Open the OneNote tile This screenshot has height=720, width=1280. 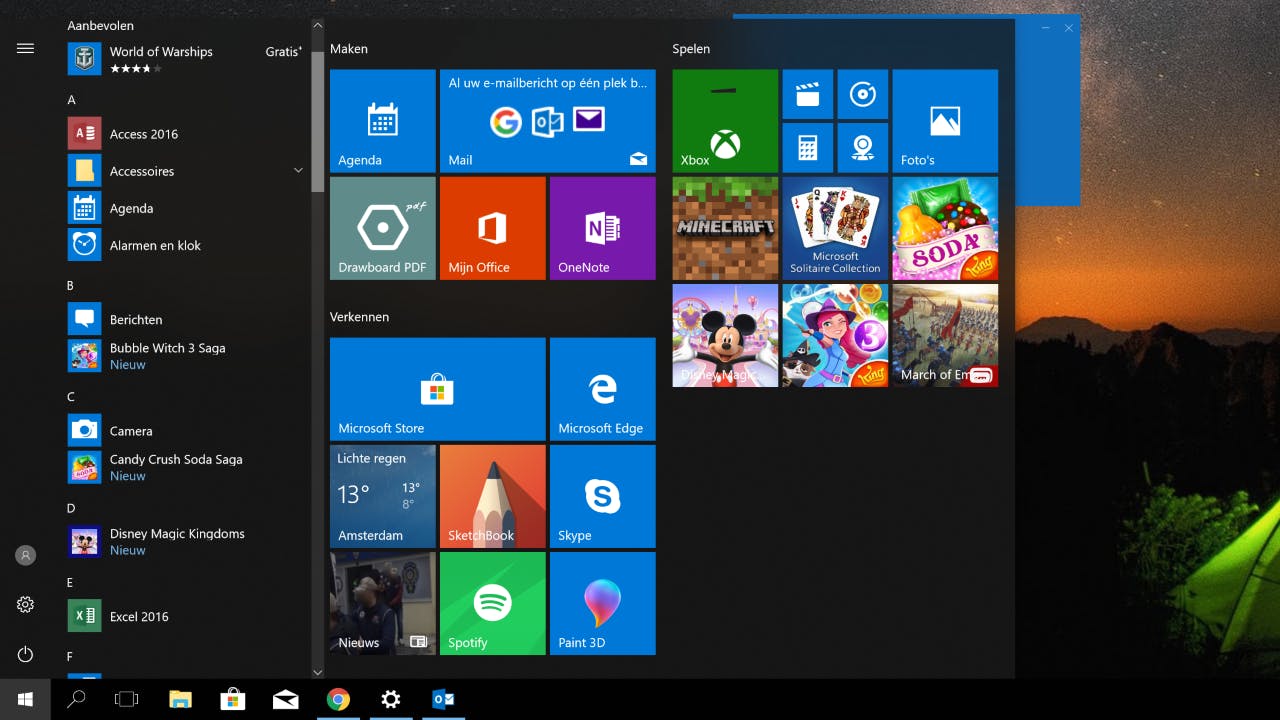(x=602, y=228)
